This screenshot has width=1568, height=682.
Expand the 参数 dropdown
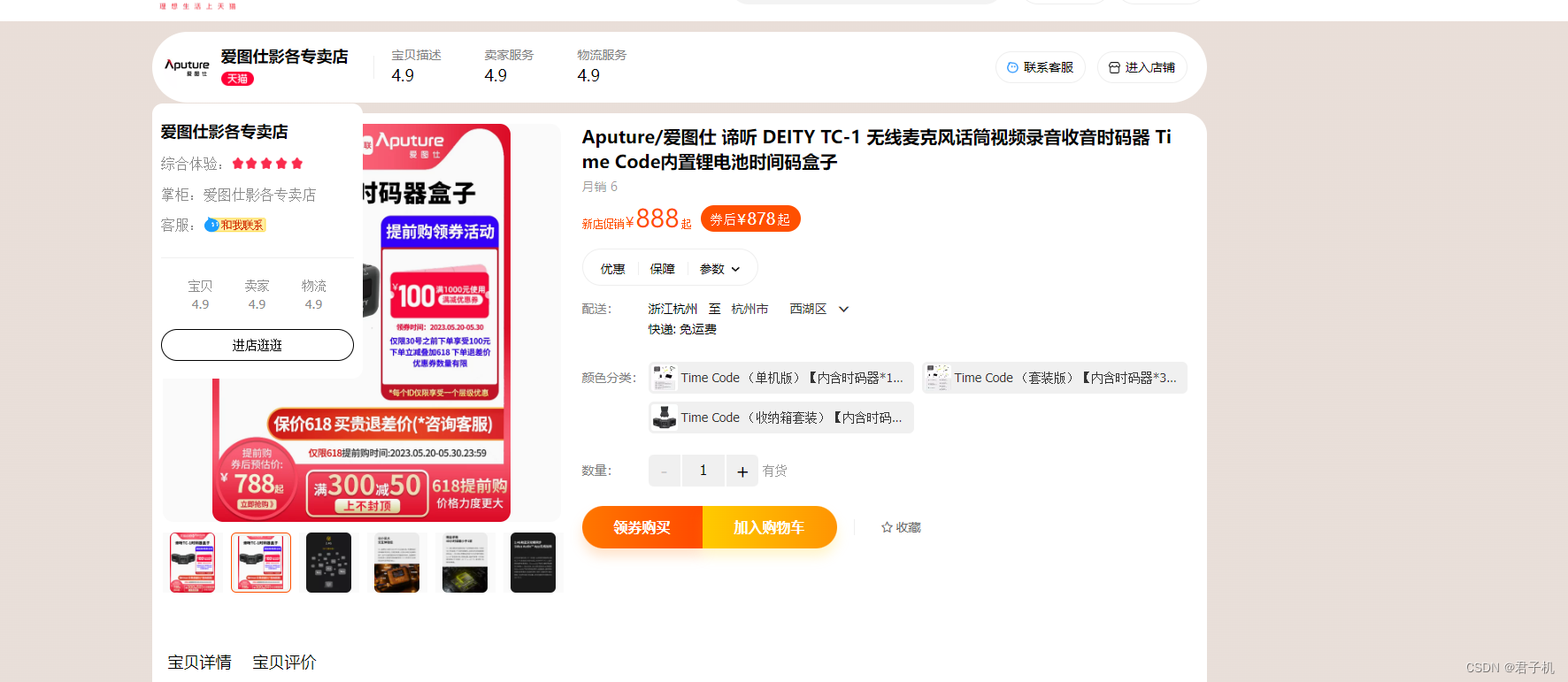pyautogui.click(x=719, y=269)
